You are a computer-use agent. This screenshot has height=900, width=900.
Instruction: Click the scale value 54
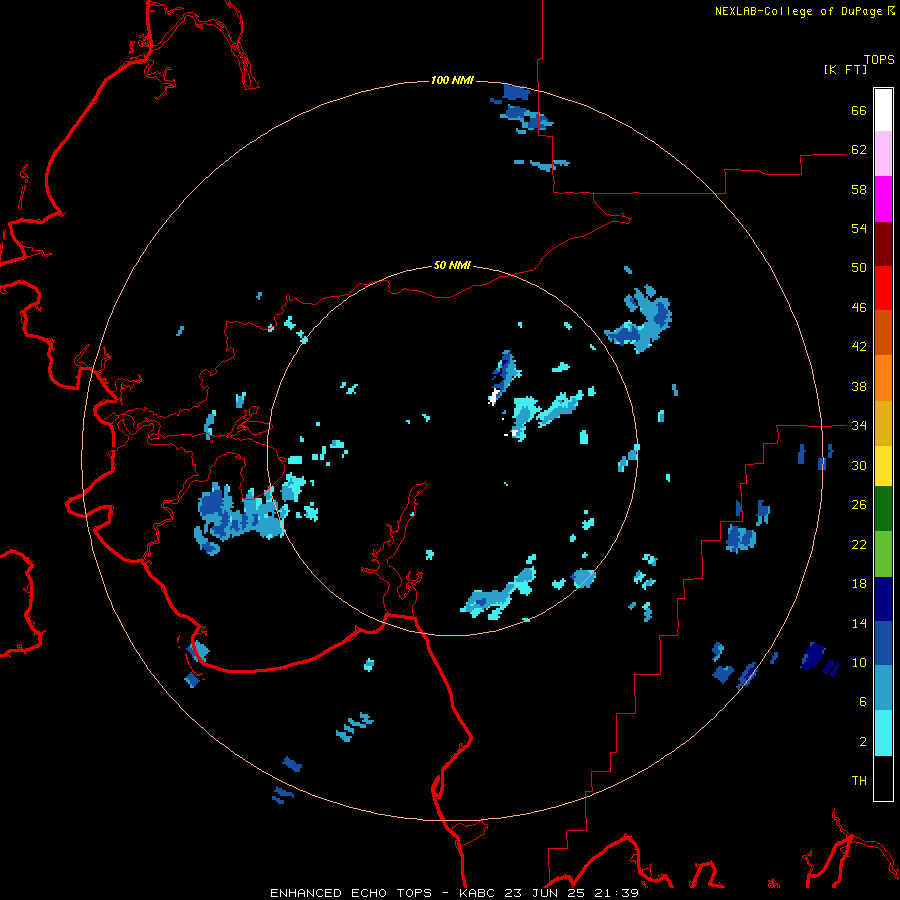click(859, 228)
